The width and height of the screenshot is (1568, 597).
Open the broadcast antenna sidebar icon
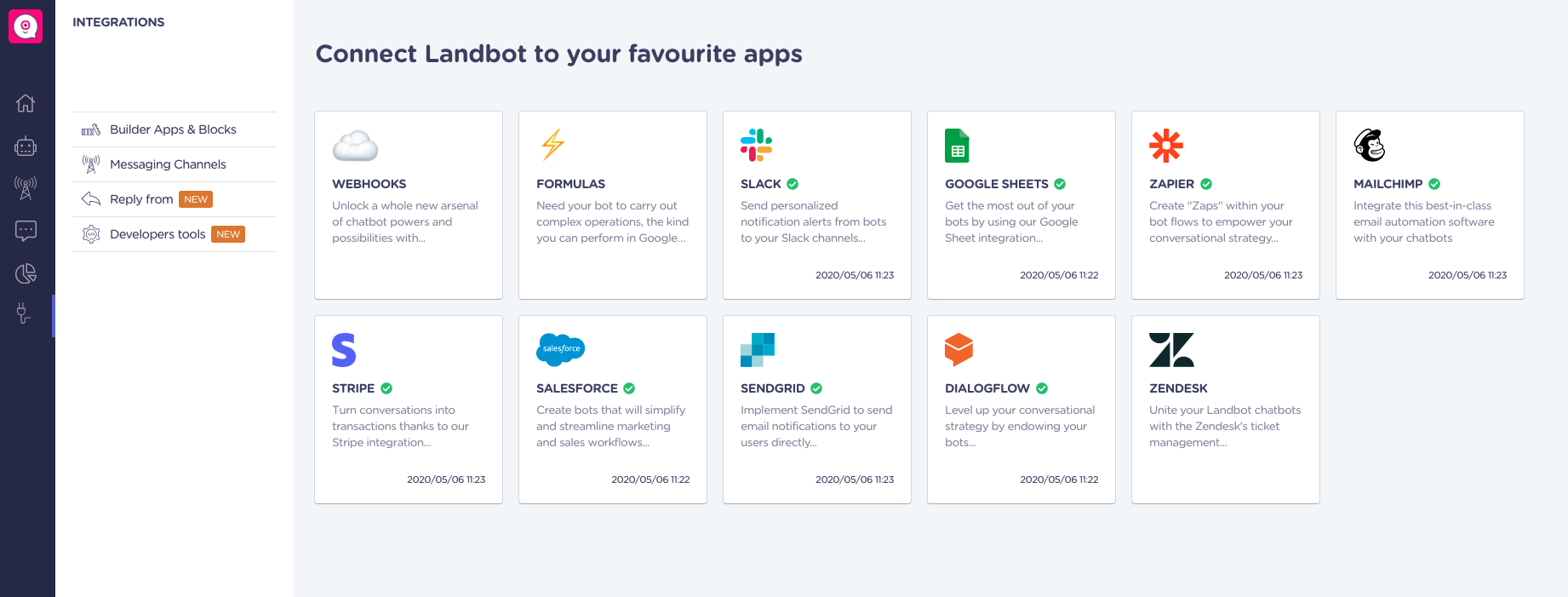[x=26, y=188]
